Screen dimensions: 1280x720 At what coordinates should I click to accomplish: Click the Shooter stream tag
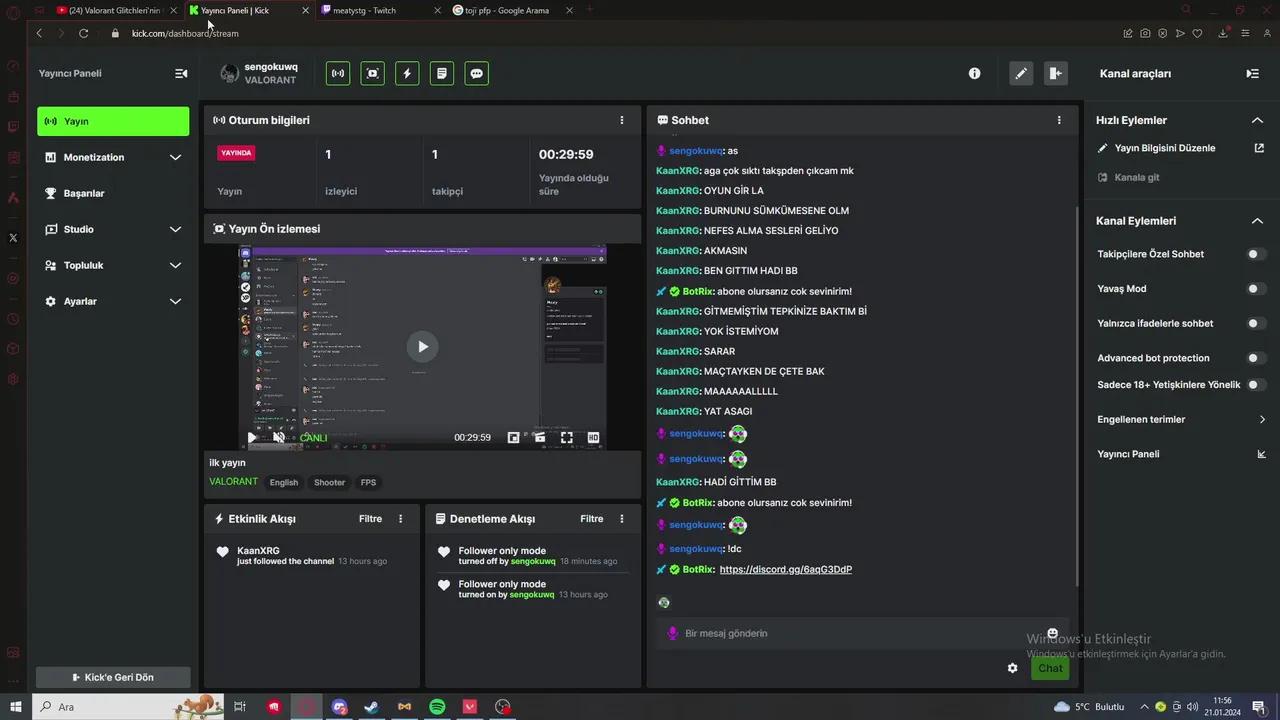pos(329,482)
